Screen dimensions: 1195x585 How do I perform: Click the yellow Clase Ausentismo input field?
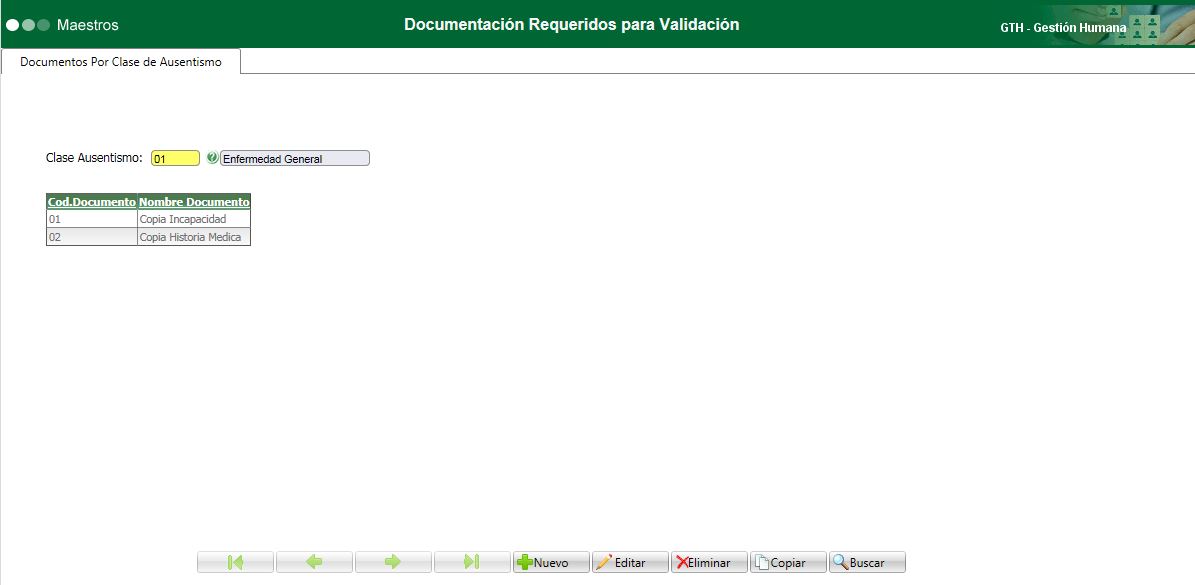pyautogui.click(x=174, y=157)
